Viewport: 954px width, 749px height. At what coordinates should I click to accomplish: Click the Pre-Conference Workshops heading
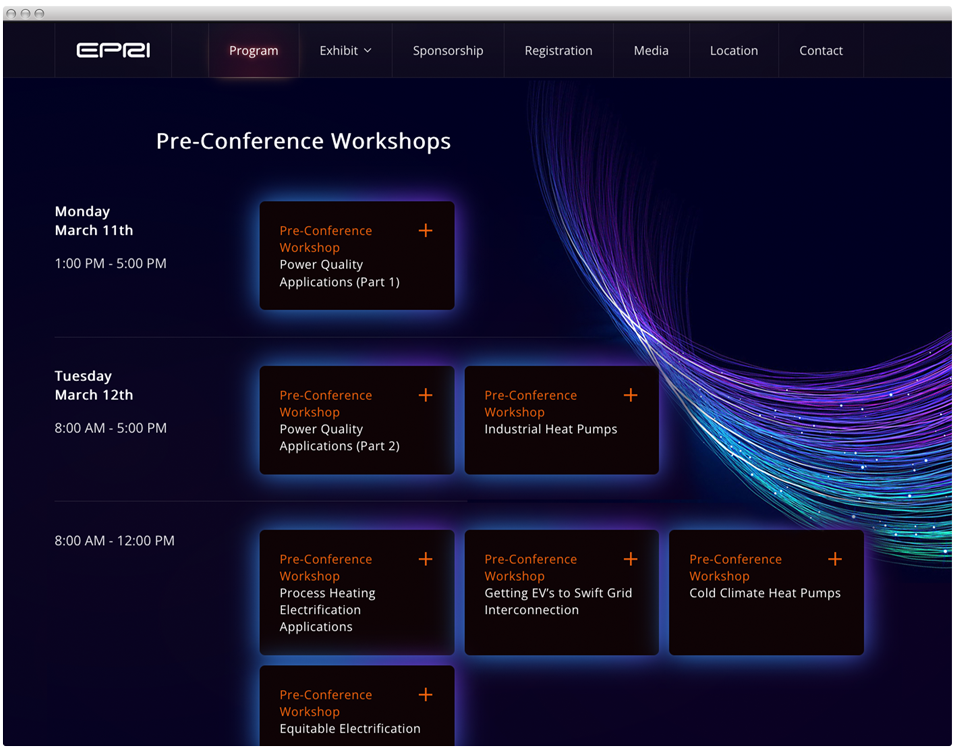coord(303,141)
